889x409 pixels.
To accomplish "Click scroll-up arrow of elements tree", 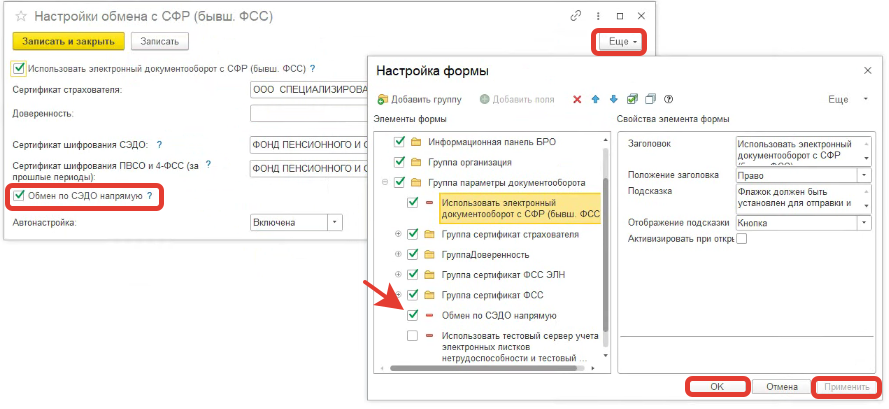I will [606, 139].
